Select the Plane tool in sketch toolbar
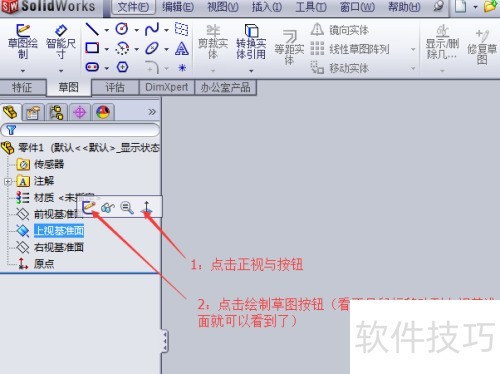 pos(182,29)
